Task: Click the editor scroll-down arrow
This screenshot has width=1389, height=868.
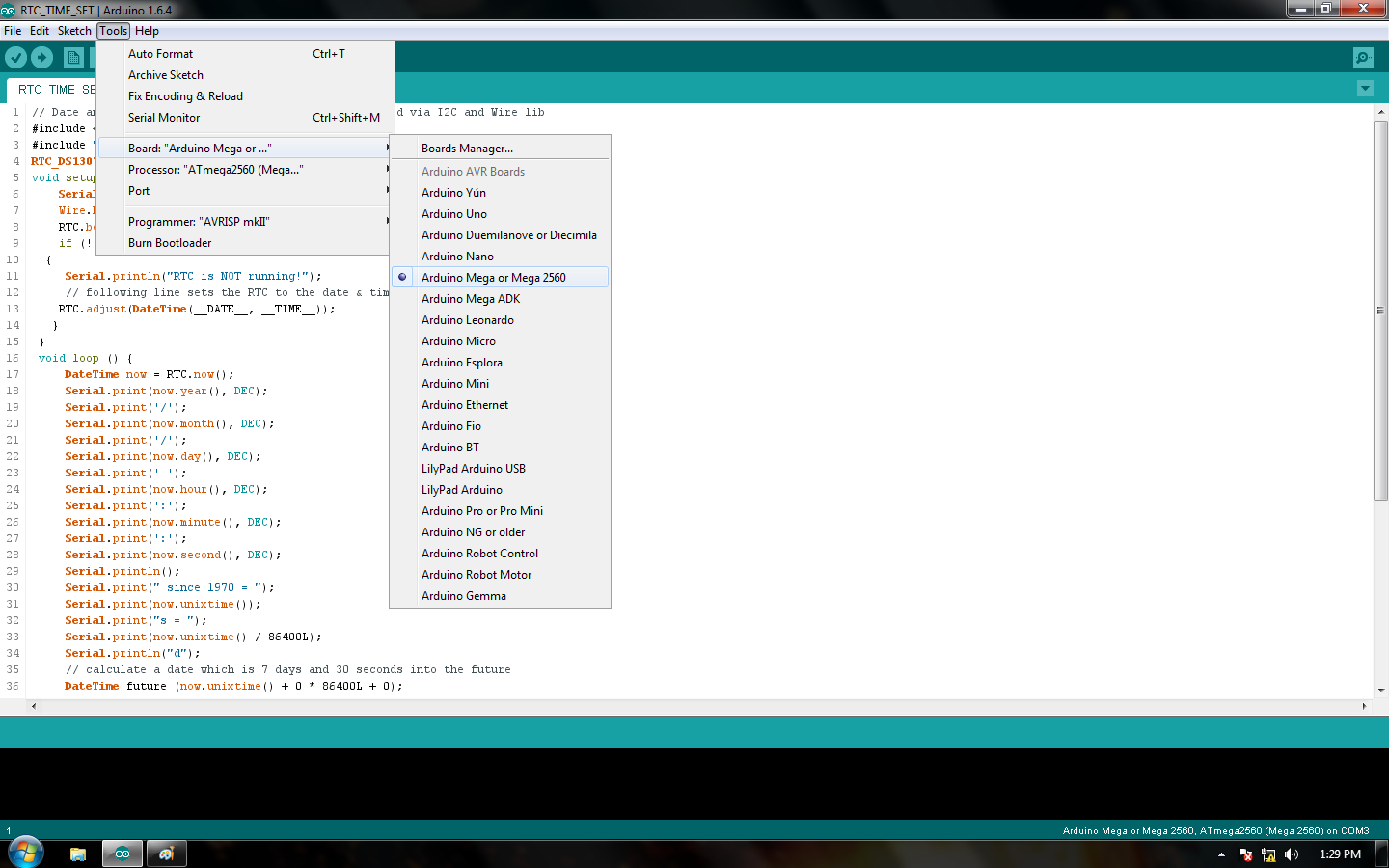Action: coord(1380,691)
